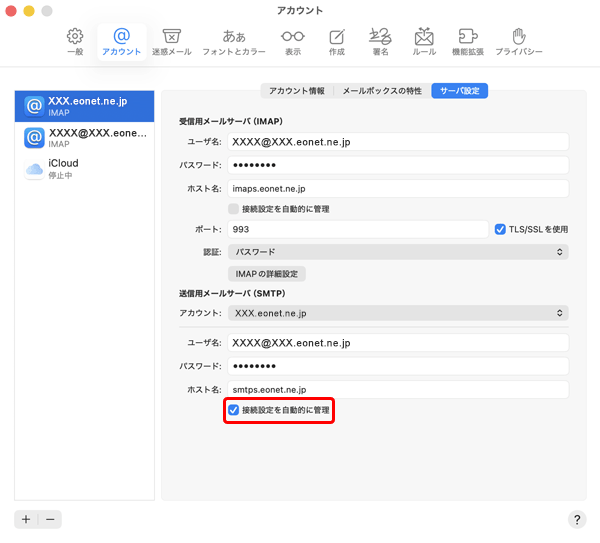Screen dimensions: 600x543
Task: Click the IMAPの詳細設定 button
Action: click(266, 274)
